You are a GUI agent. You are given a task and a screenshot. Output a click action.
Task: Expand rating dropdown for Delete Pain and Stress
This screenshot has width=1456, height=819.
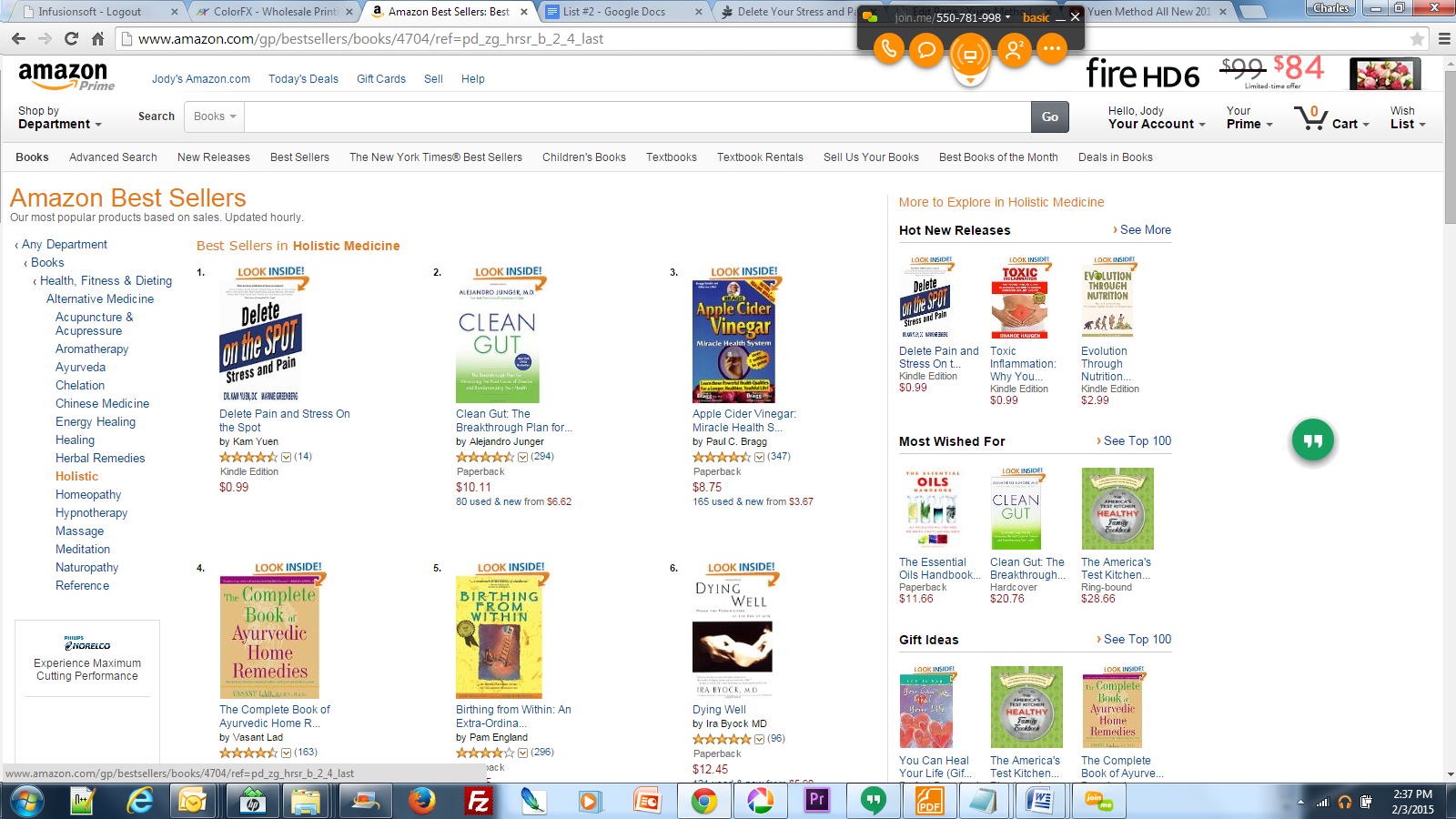286,457
